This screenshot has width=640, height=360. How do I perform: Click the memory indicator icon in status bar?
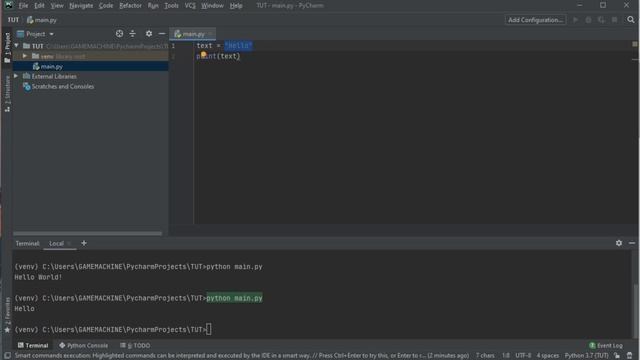click(x=630, y=356)
